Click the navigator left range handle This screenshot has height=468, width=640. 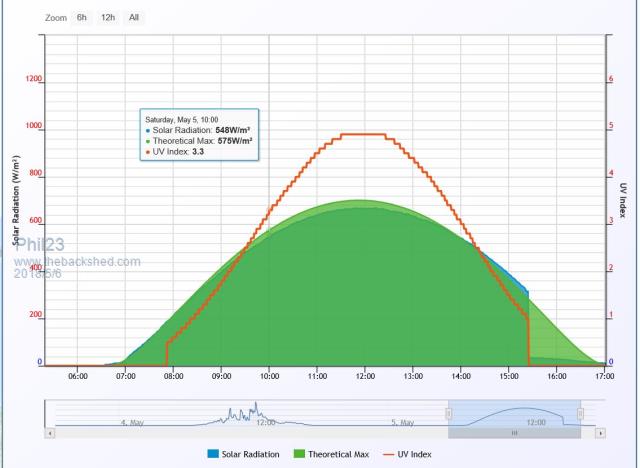click(449, 413)
